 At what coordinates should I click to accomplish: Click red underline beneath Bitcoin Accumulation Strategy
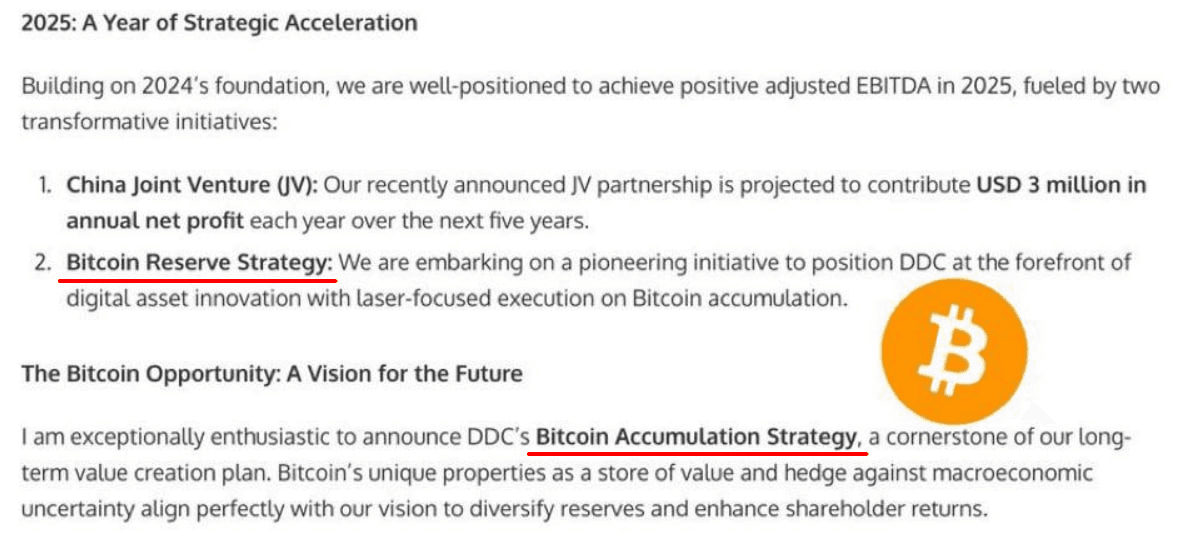click(x=697, y=452)
